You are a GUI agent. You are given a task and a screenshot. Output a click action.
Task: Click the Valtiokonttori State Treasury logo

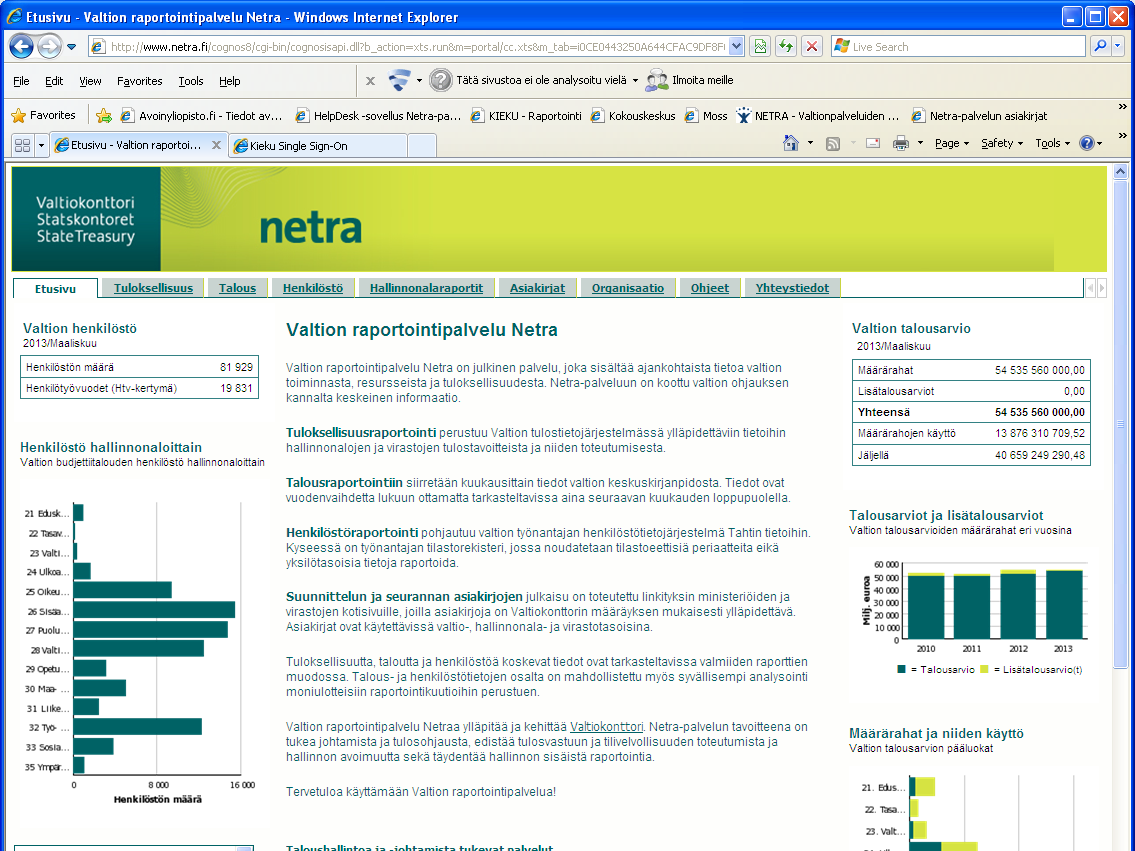point(86,219)
